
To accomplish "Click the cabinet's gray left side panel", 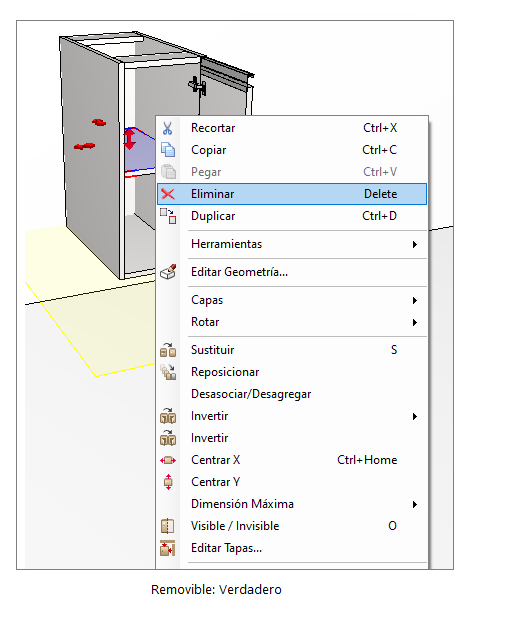I will [x=91, y=159].
